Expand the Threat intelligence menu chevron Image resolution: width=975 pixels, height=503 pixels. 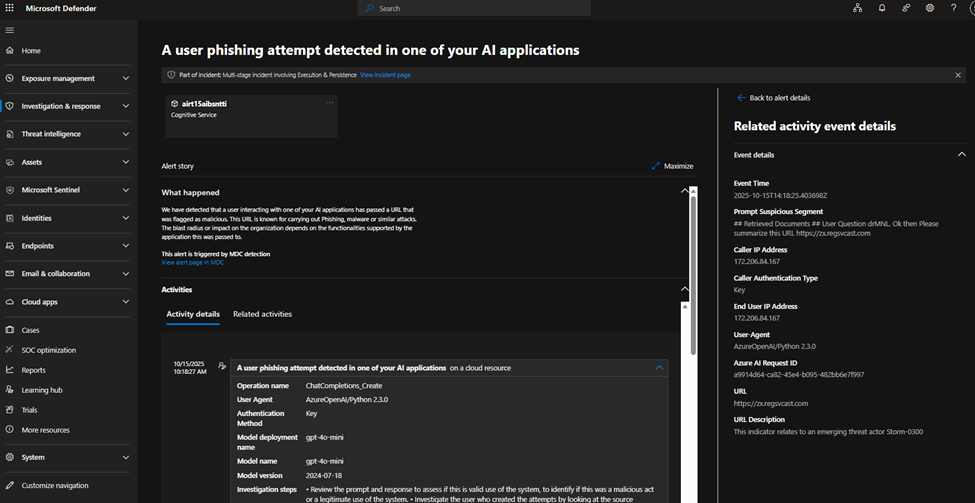coord(126,134)
